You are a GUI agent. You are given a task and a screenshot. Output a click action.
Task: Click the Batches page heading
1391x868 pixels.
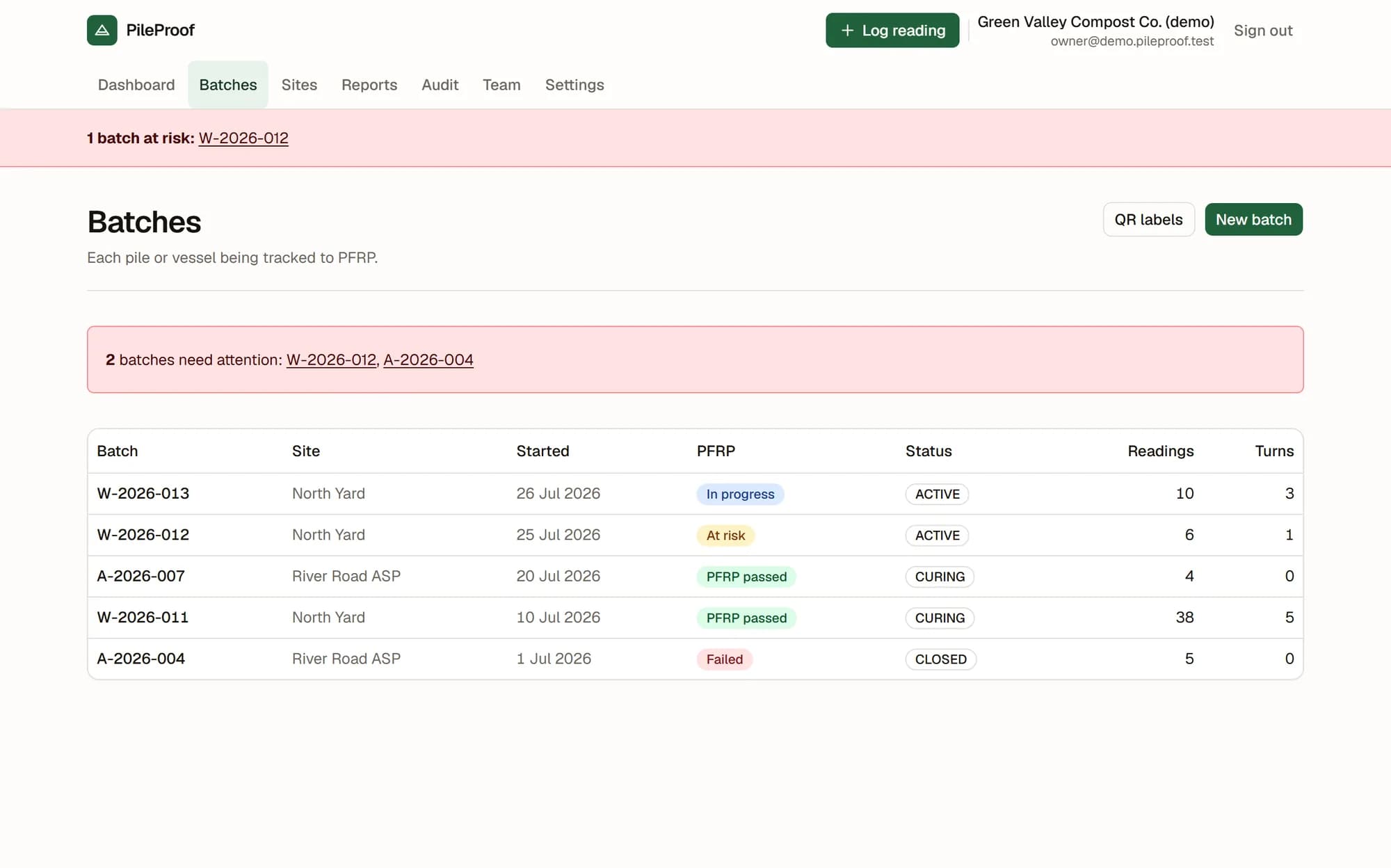pos(144,222)
